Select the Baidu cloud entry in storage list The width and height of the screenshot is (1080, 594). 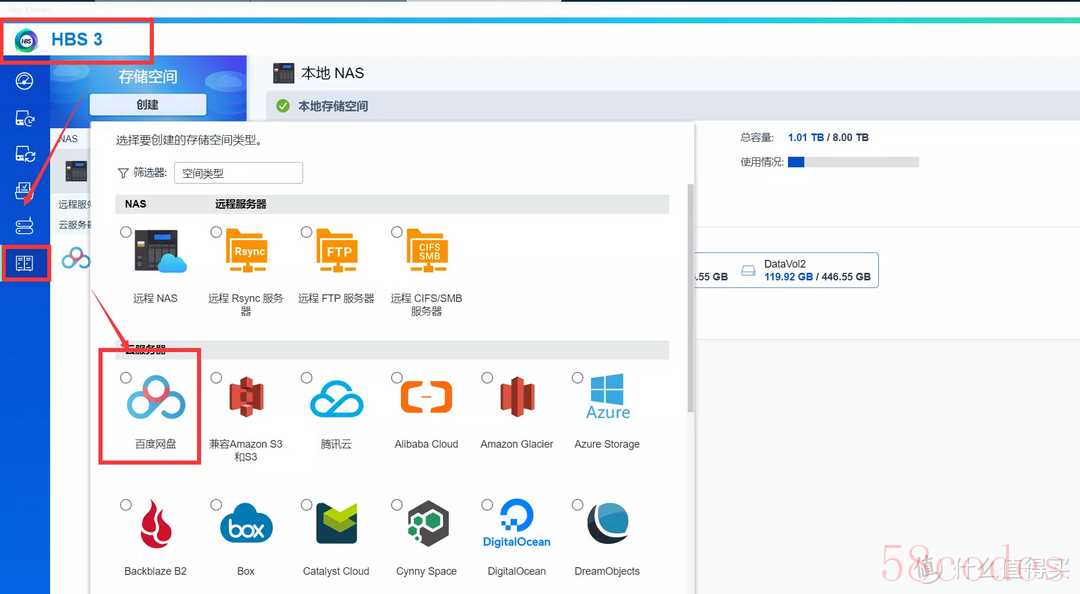pos(76,258)
